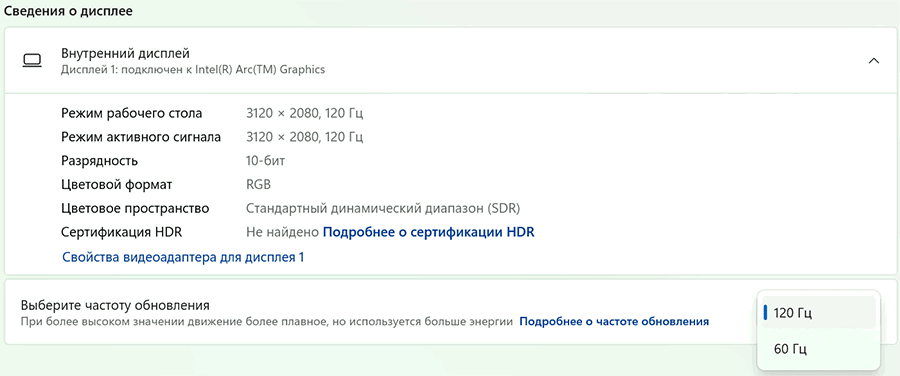
Task: Open Подробнее о сертификации HDR link
Action: click(x=428, y=232)
